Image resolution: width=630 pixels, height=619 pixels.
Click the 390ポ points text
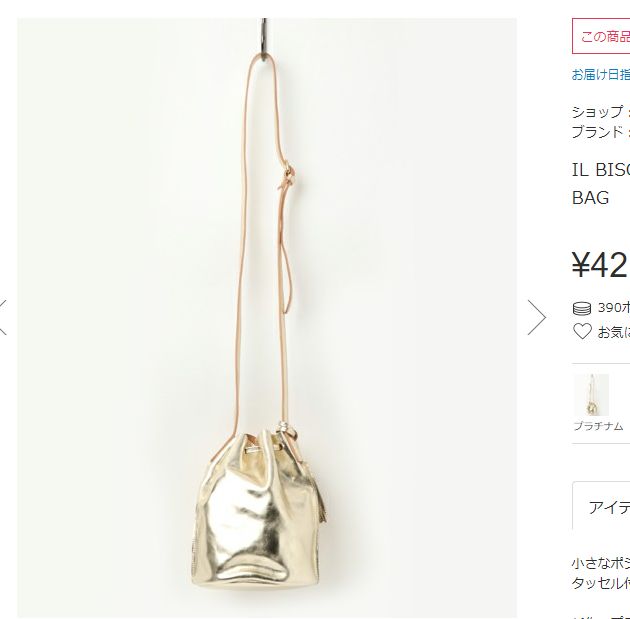pos(614,308)
